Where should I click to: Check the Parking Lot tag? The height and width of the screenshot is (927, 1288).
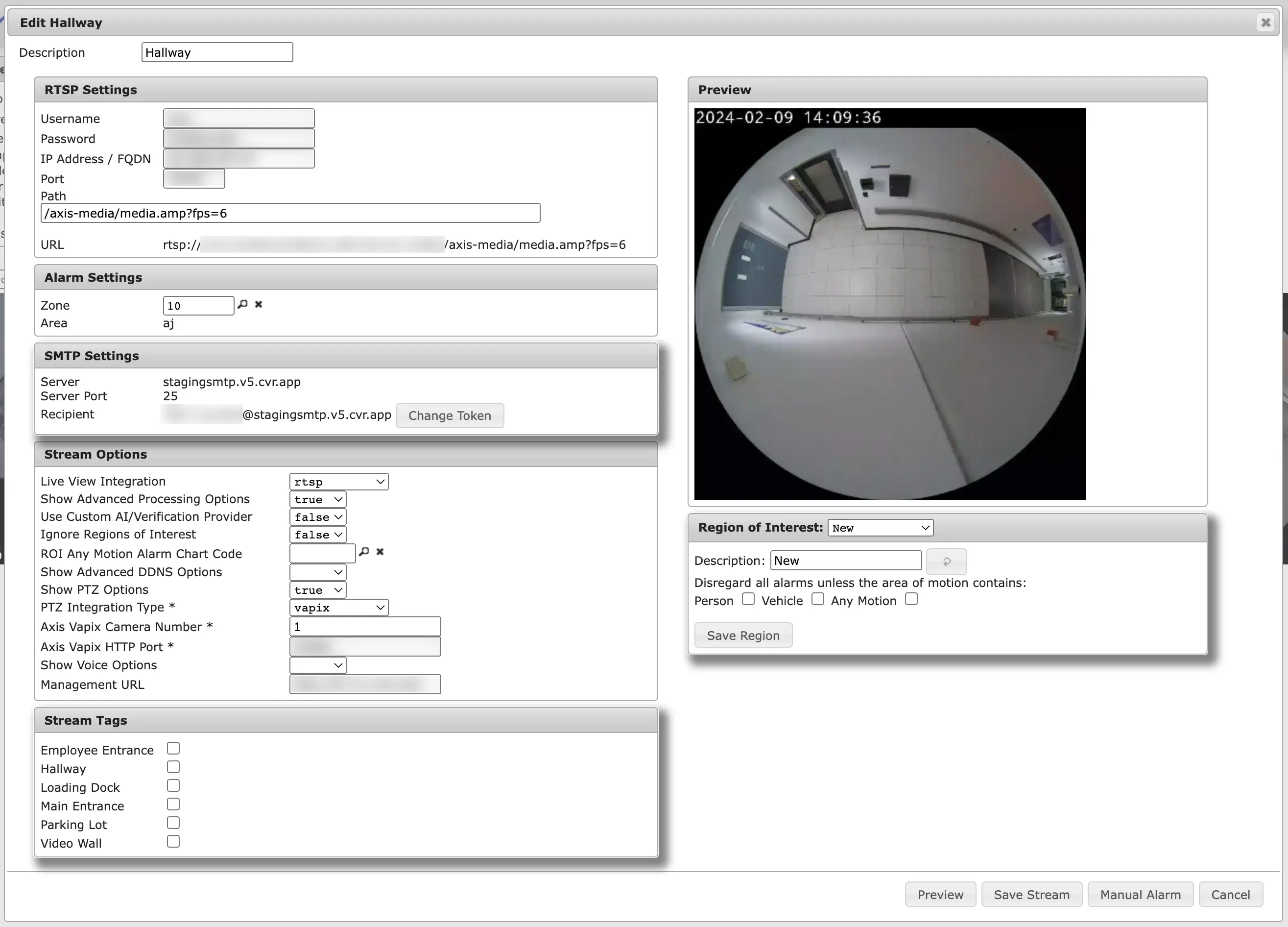(173, 823)
